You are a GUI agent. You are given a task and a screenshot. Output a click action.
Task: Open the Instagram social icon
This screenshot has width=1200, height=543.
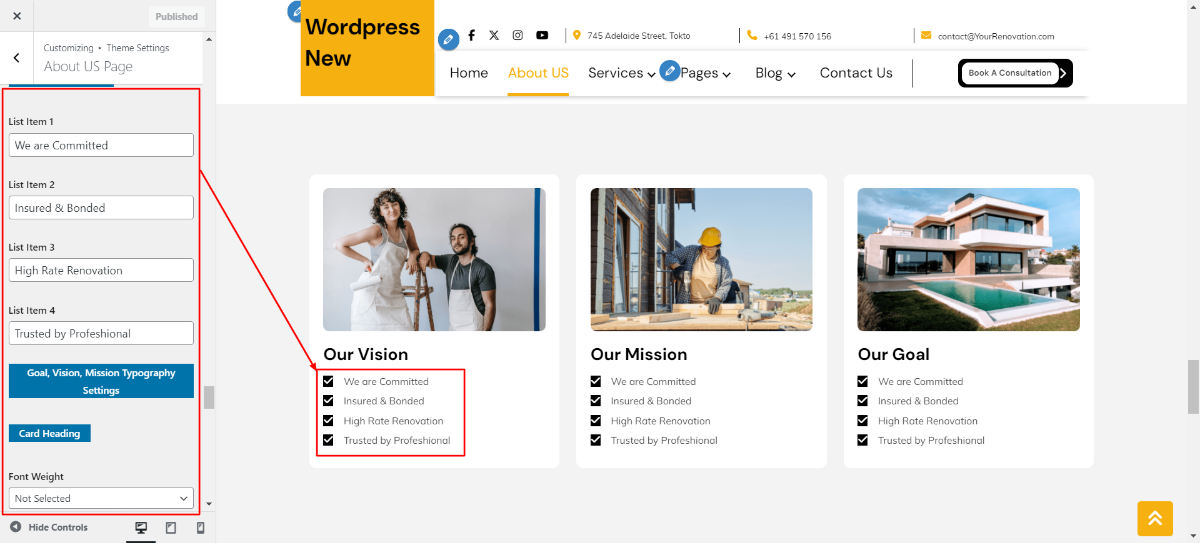[x=518, y=35]
